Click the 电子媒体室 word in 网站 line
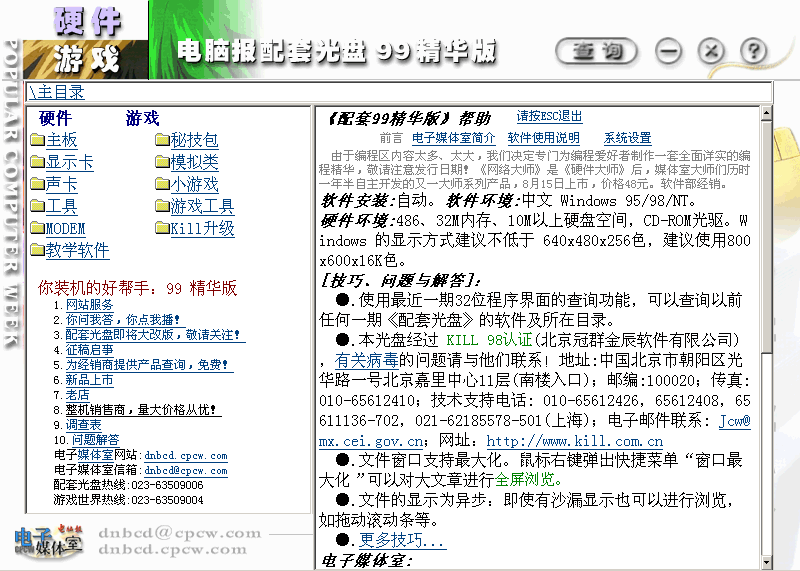The height and width of the screenshot is (571, 800). click(84, 455)
